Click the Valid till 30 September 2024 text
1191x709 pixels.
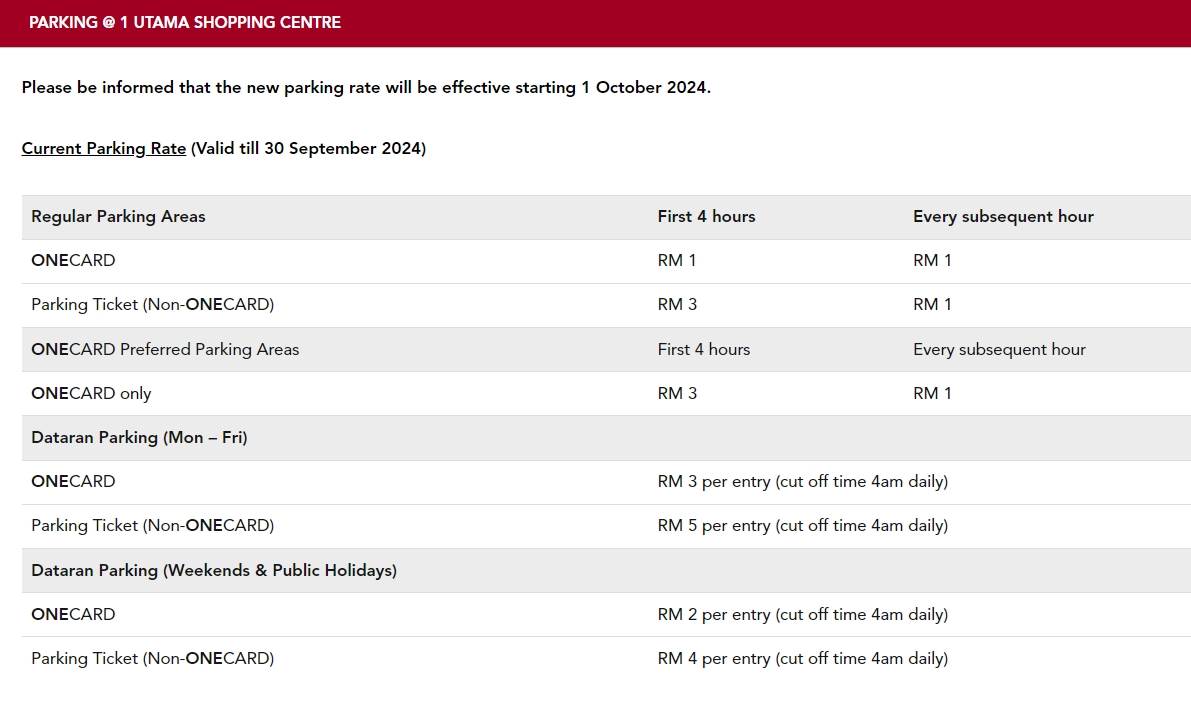pyautogui.click(x=308, y=148)
